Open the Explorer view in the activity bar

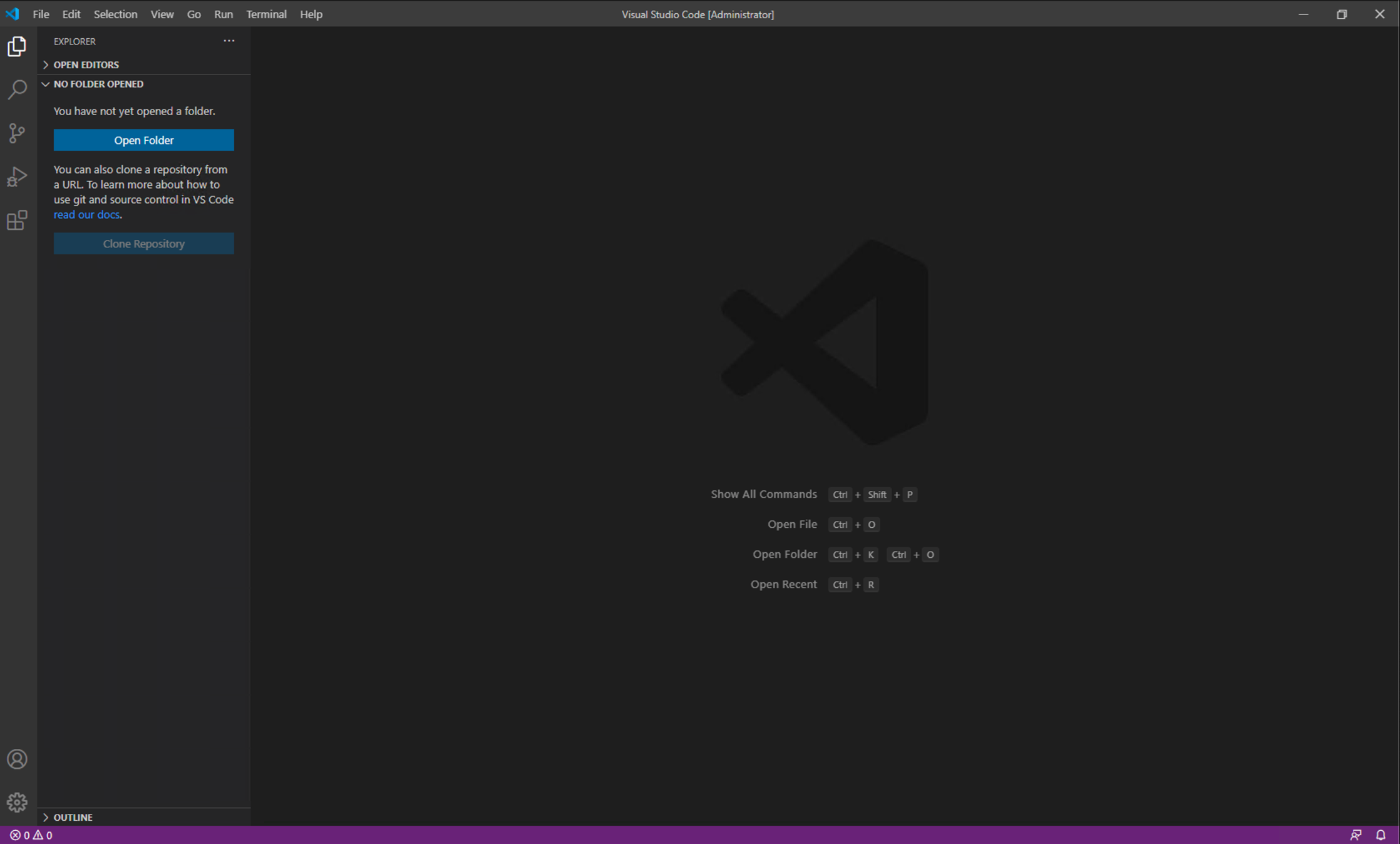coord(17,46)
